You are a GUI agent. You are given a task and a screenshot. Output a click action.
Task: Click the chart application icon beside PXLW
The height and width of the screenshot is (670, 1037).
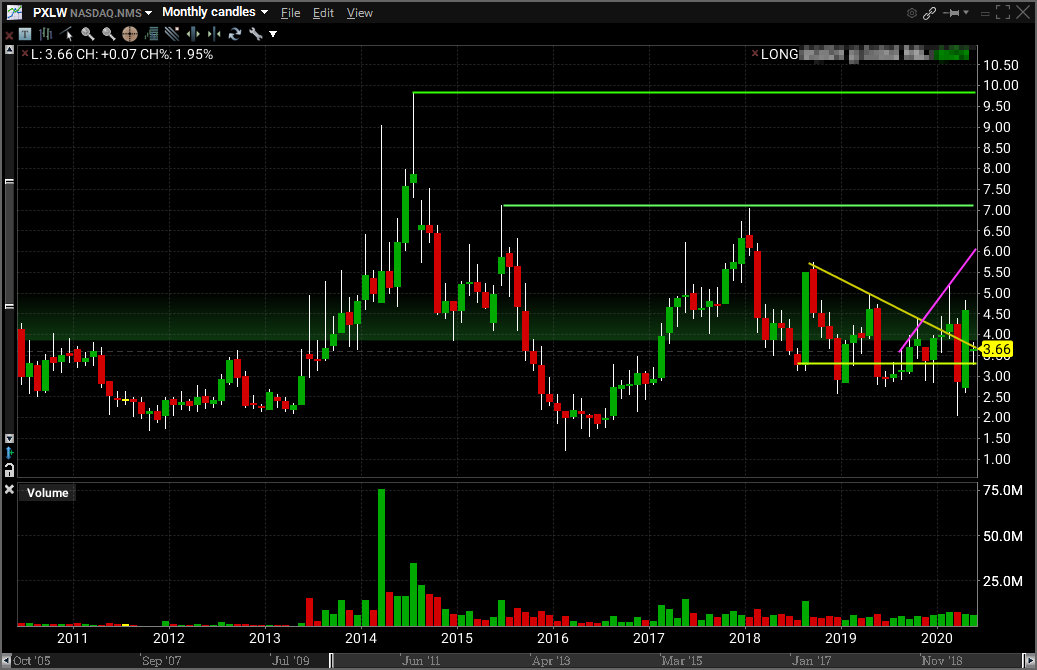point(14,12)
